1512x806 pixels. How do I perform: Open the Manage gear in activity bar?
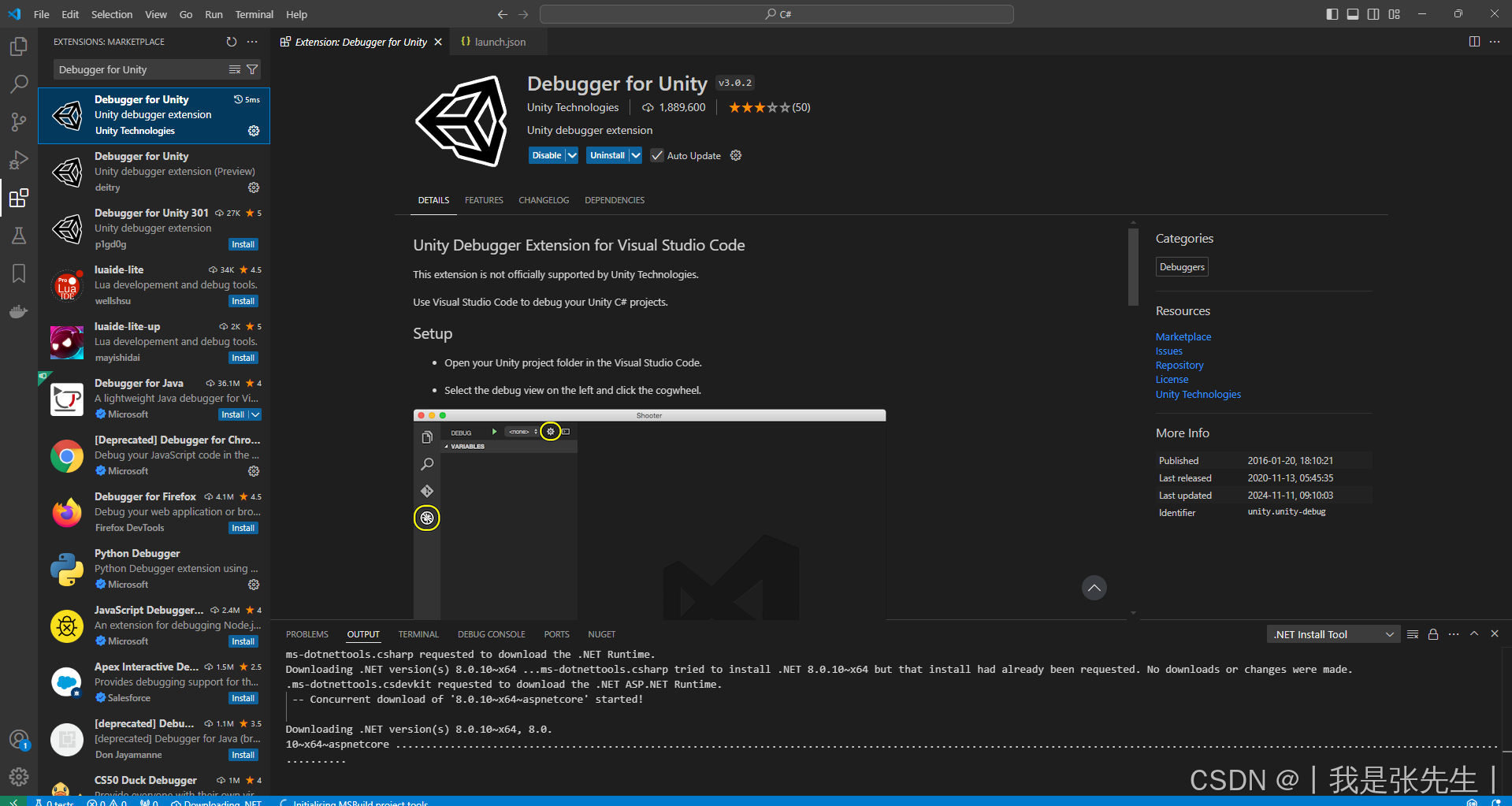[19, 778]
